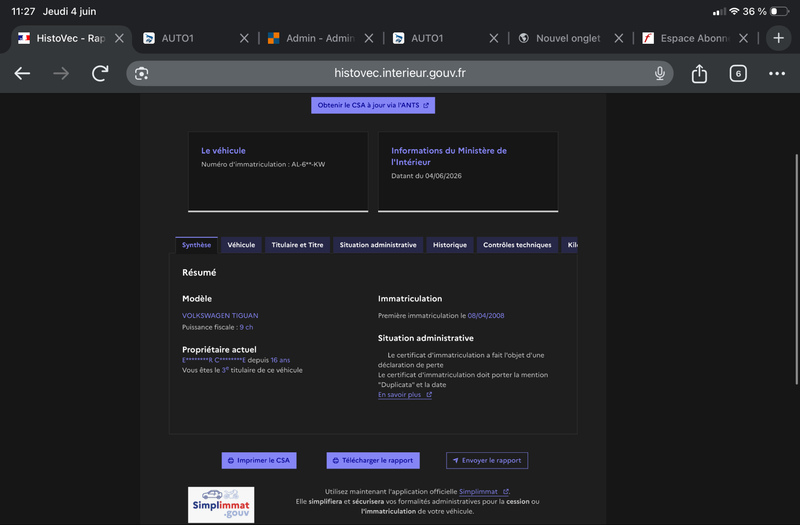Click the 08/04/2008 registration date

point(486,315)
